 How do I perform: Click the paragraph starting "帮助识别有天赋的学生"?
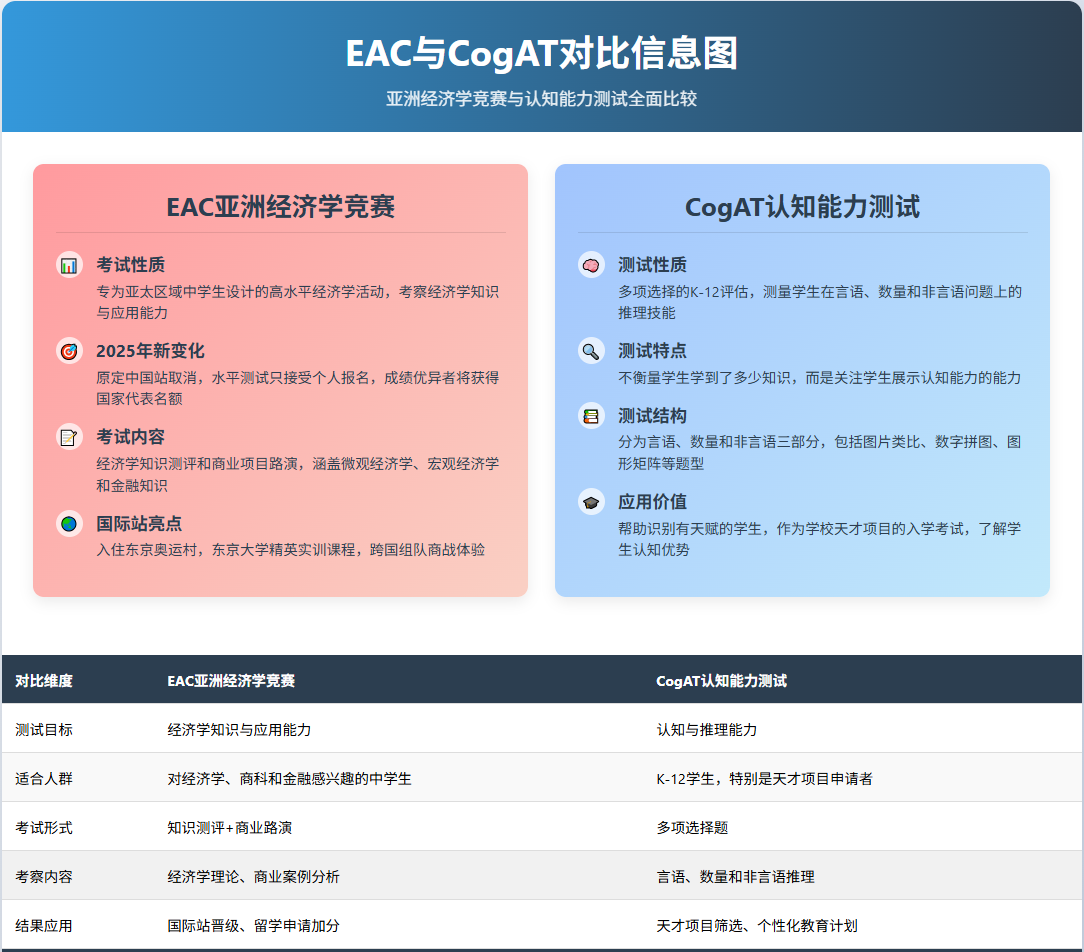click(x=819, y=539)
